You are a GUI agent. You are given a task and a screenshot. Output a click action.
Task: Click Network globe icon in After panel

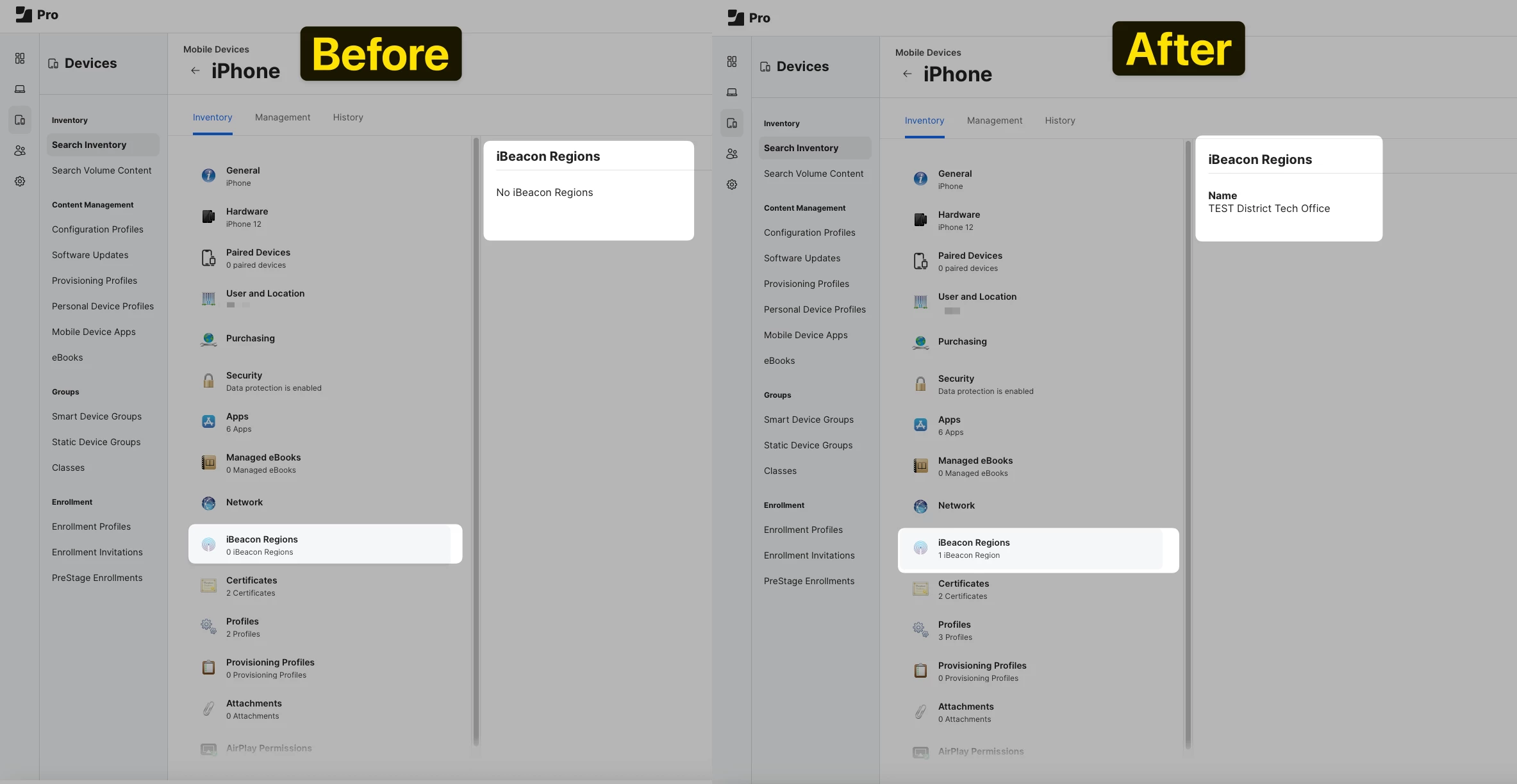point(920,507)
